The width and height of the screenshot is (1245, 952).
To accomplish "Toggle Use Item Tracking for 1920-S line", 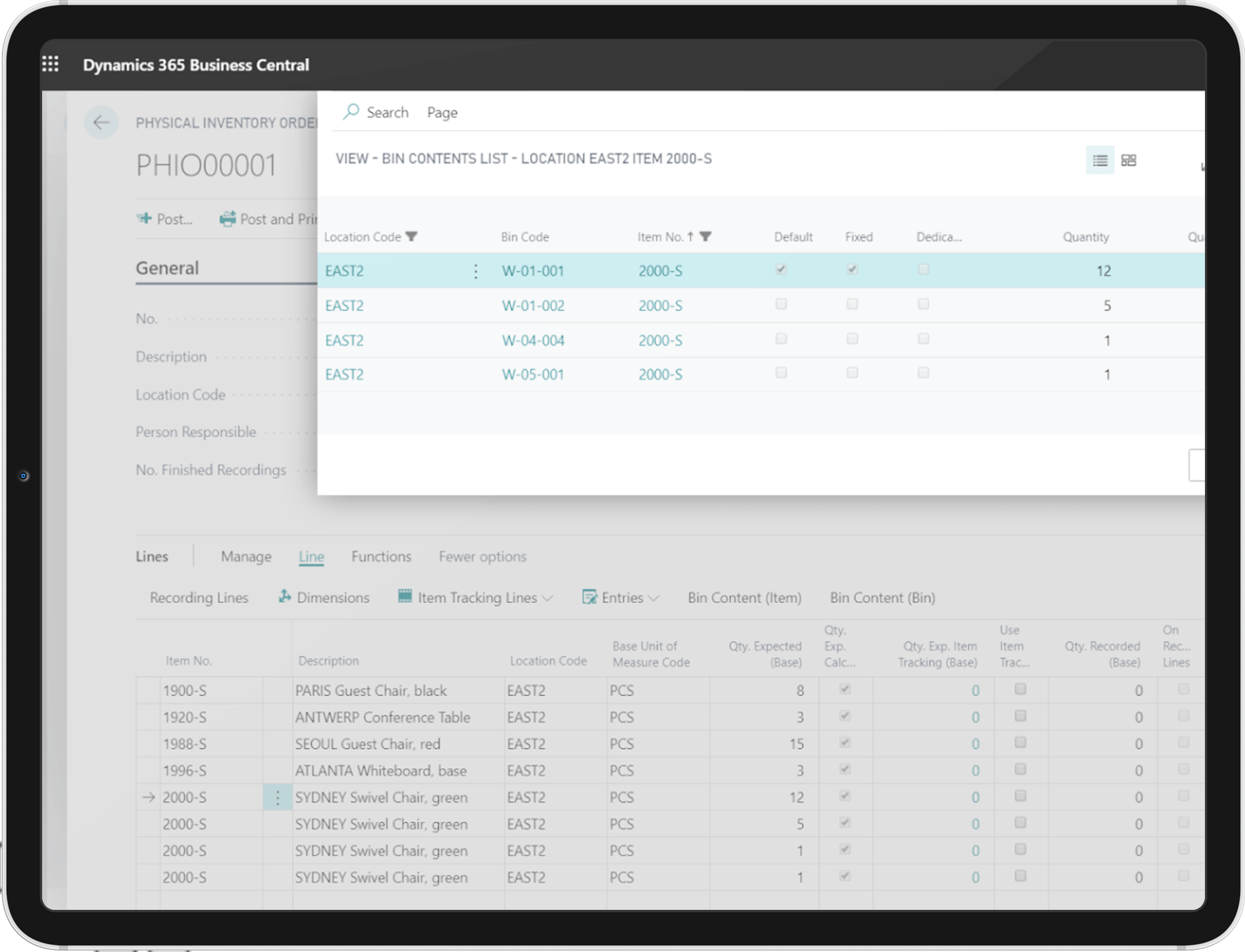I will 1020,716.
